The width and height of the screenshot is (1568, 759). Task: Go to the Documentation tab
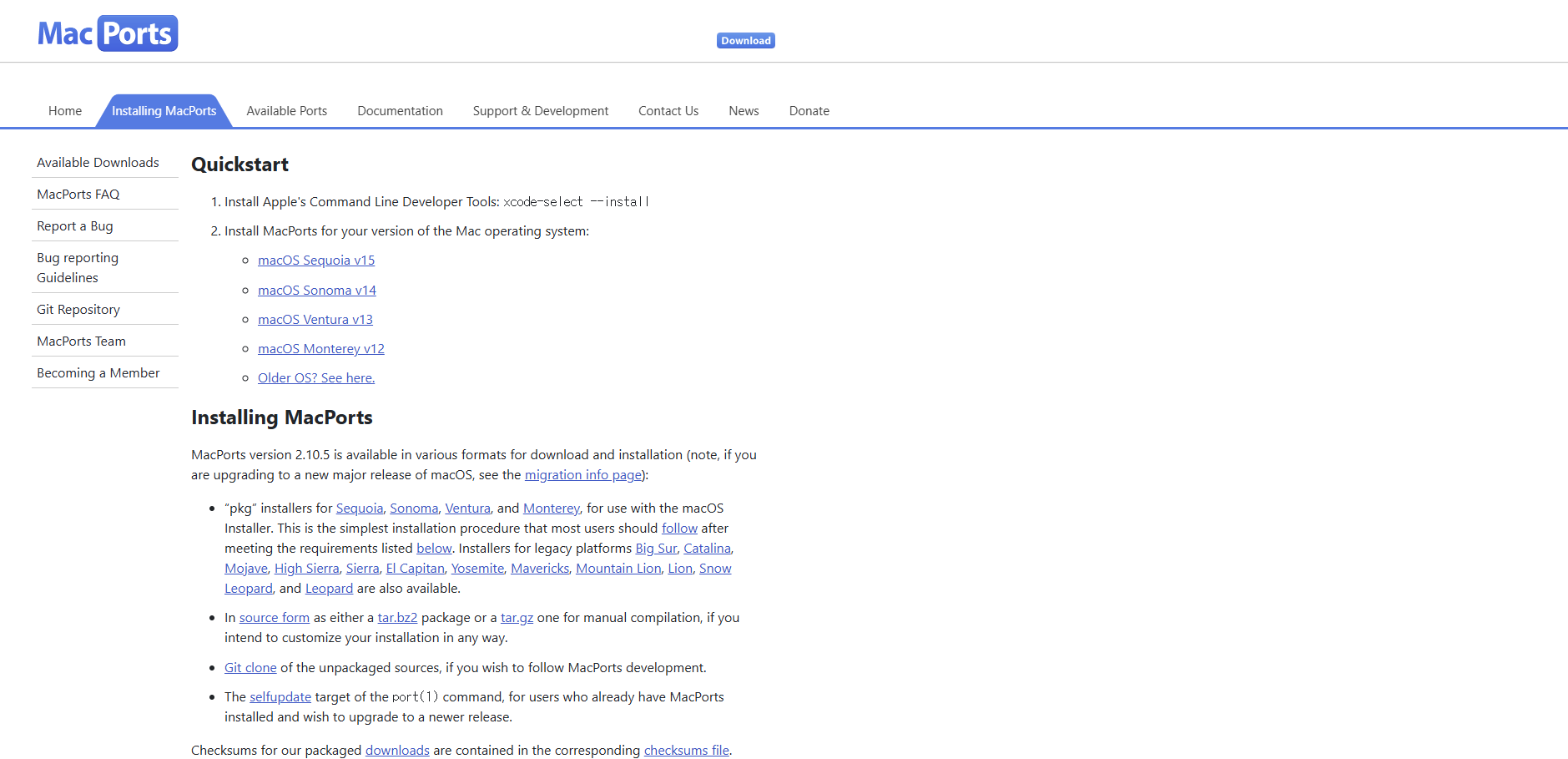click(400, 111)
